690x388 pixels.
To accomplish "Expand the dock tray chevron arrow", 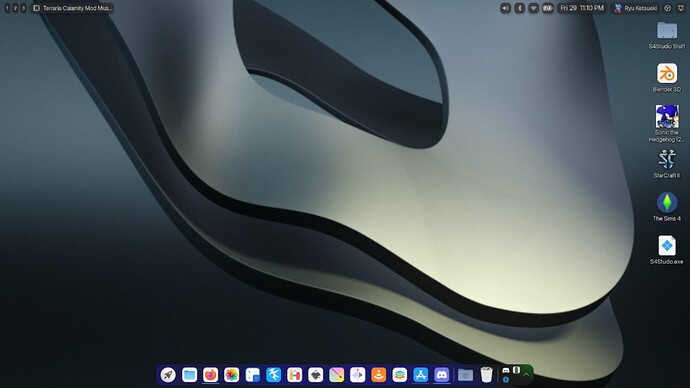I will (x=526, y=375).
